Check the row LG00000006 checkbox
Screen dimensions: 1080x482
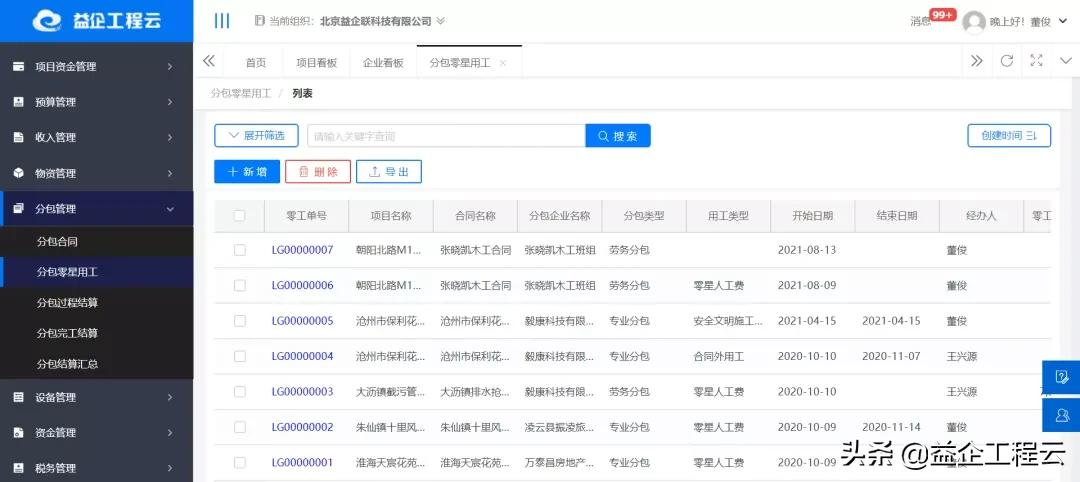(240, 285)
